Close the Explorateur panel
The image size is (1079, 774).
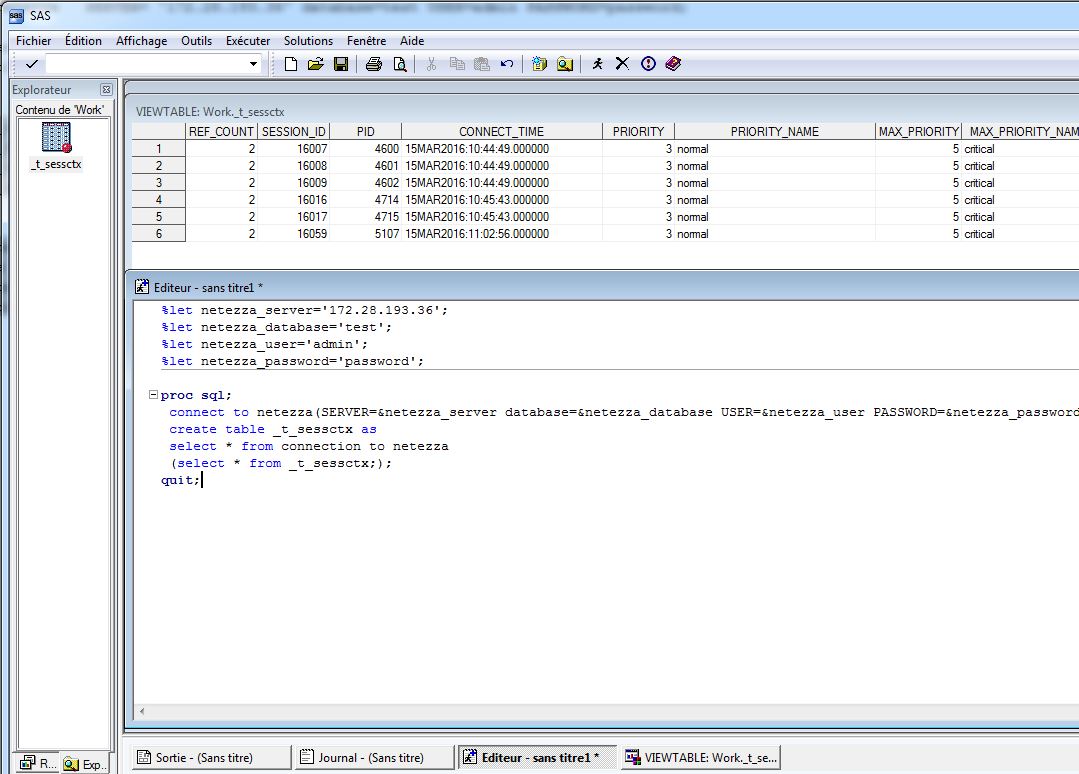click(106, 90)
